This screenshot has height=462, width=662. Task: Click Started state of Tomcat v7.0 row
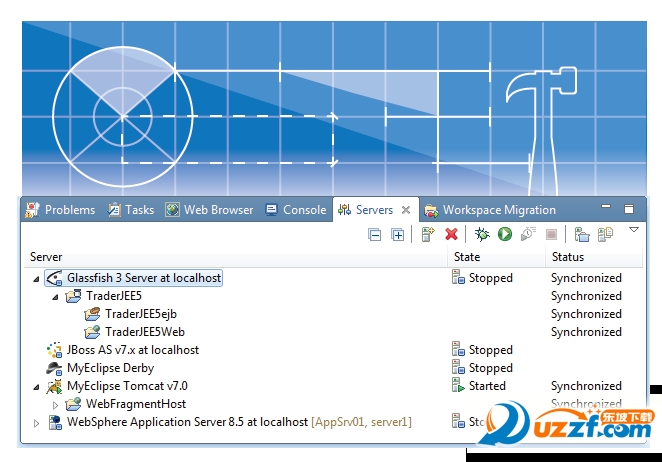click(487, 386)
